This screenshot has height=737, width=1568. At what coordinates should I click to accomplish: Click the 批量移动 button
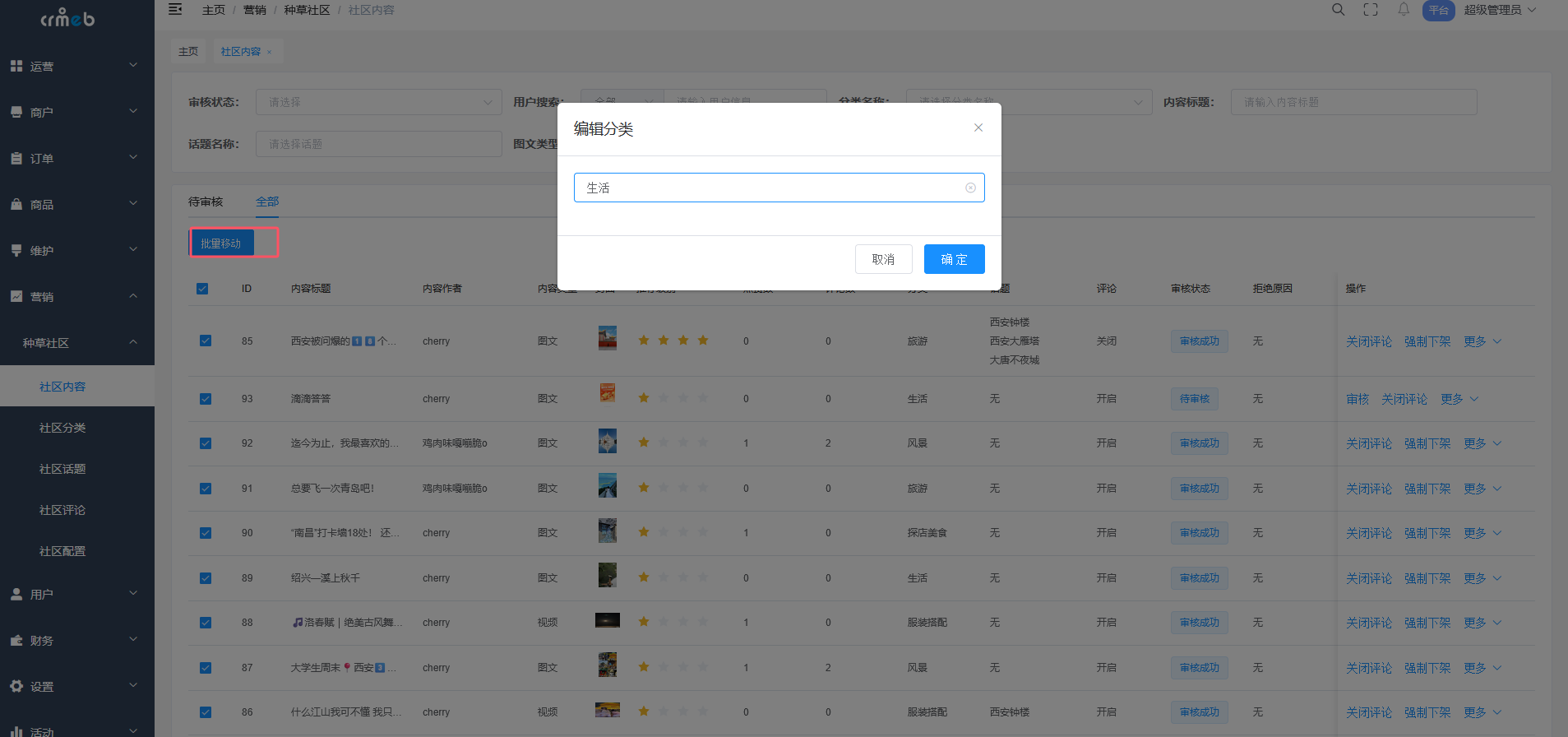tap(221, 243)
